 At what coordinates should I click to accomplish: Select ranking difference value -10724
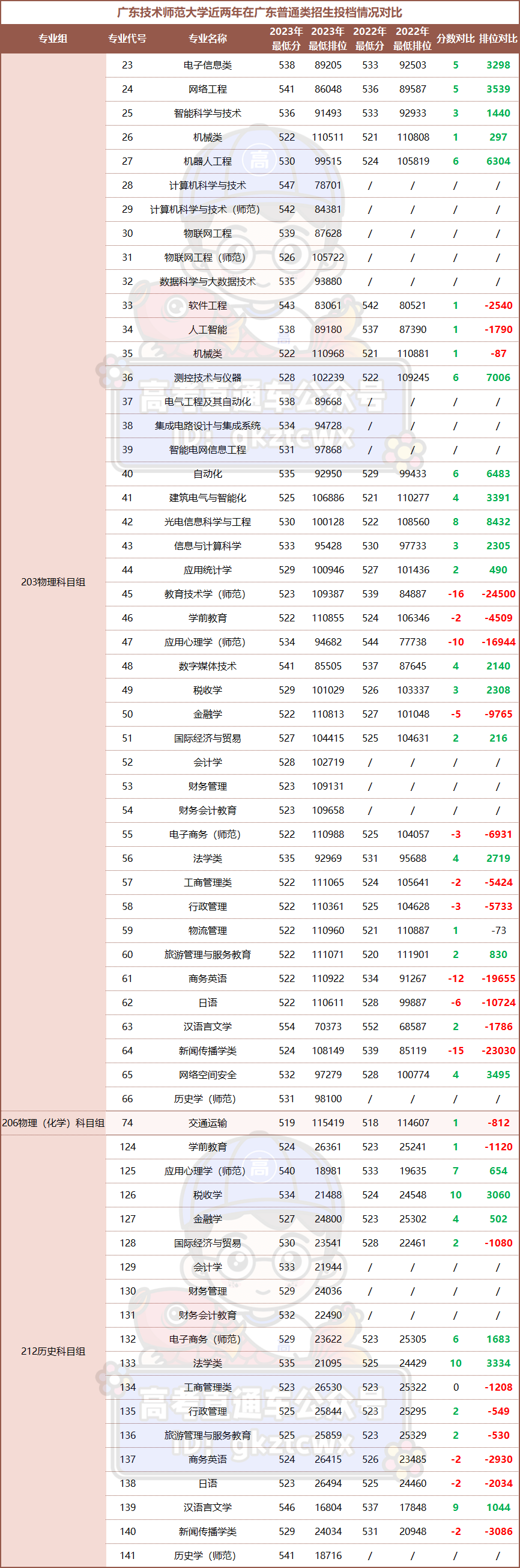click(498, 1002)
